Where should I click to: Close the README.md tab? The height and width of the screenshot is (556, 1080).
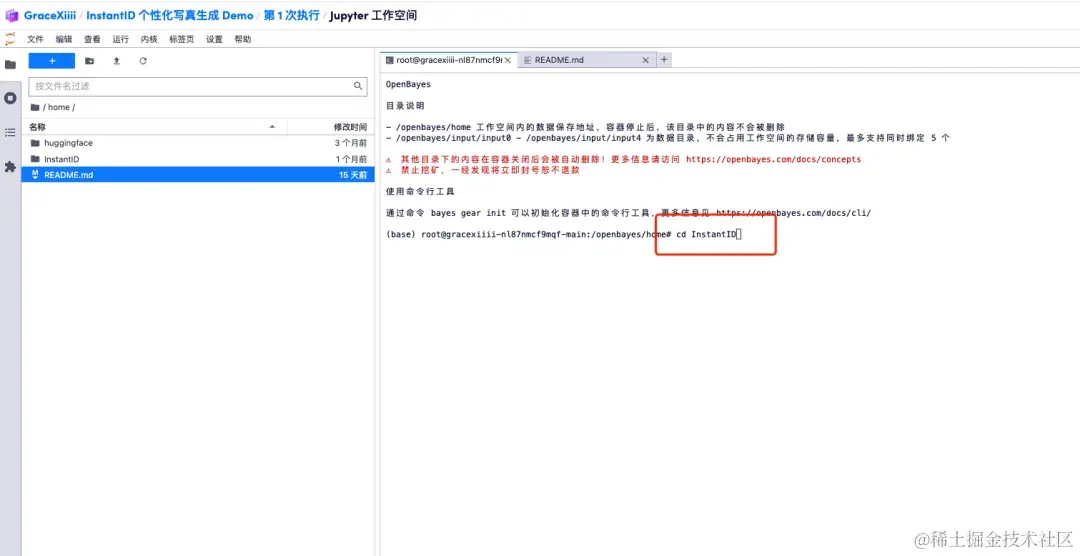point(645,60)
